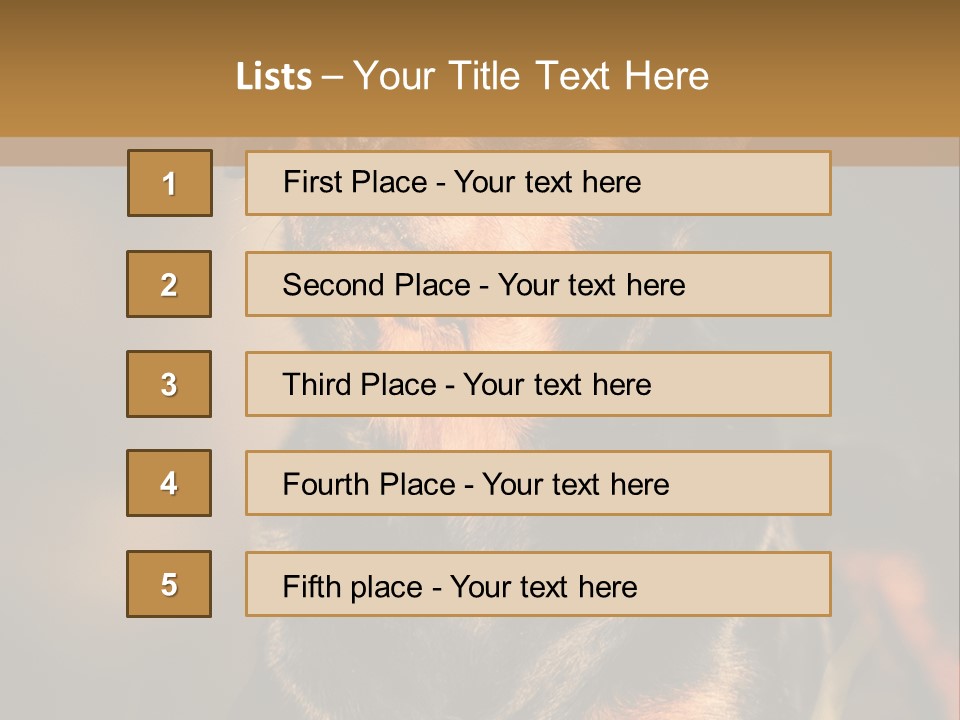960x720 pixels.
Task: Click the number 1 box
Action: (170, 183)
